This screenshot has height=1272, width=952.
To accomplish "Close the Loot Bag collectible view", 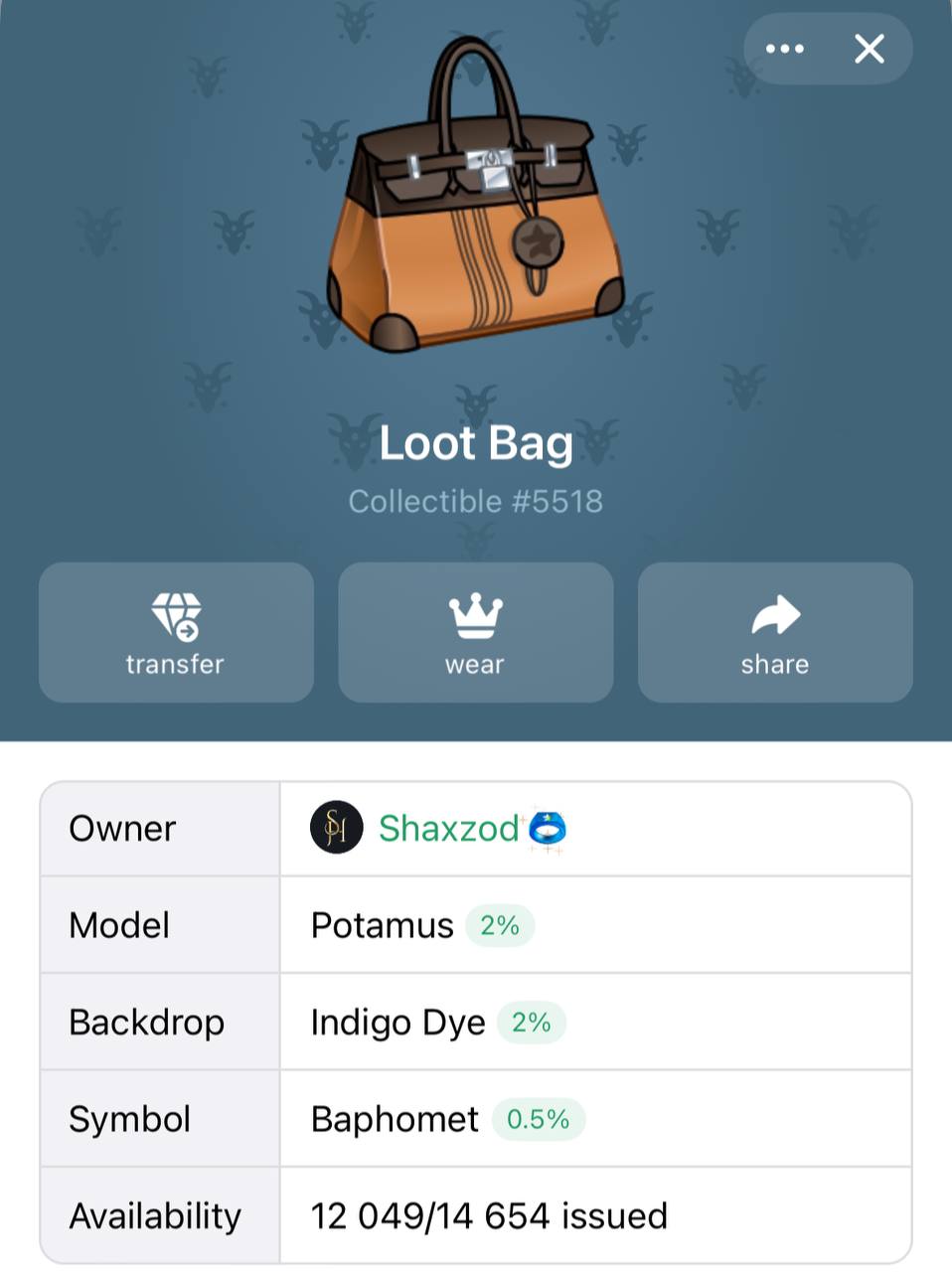I will coord(870,49).
